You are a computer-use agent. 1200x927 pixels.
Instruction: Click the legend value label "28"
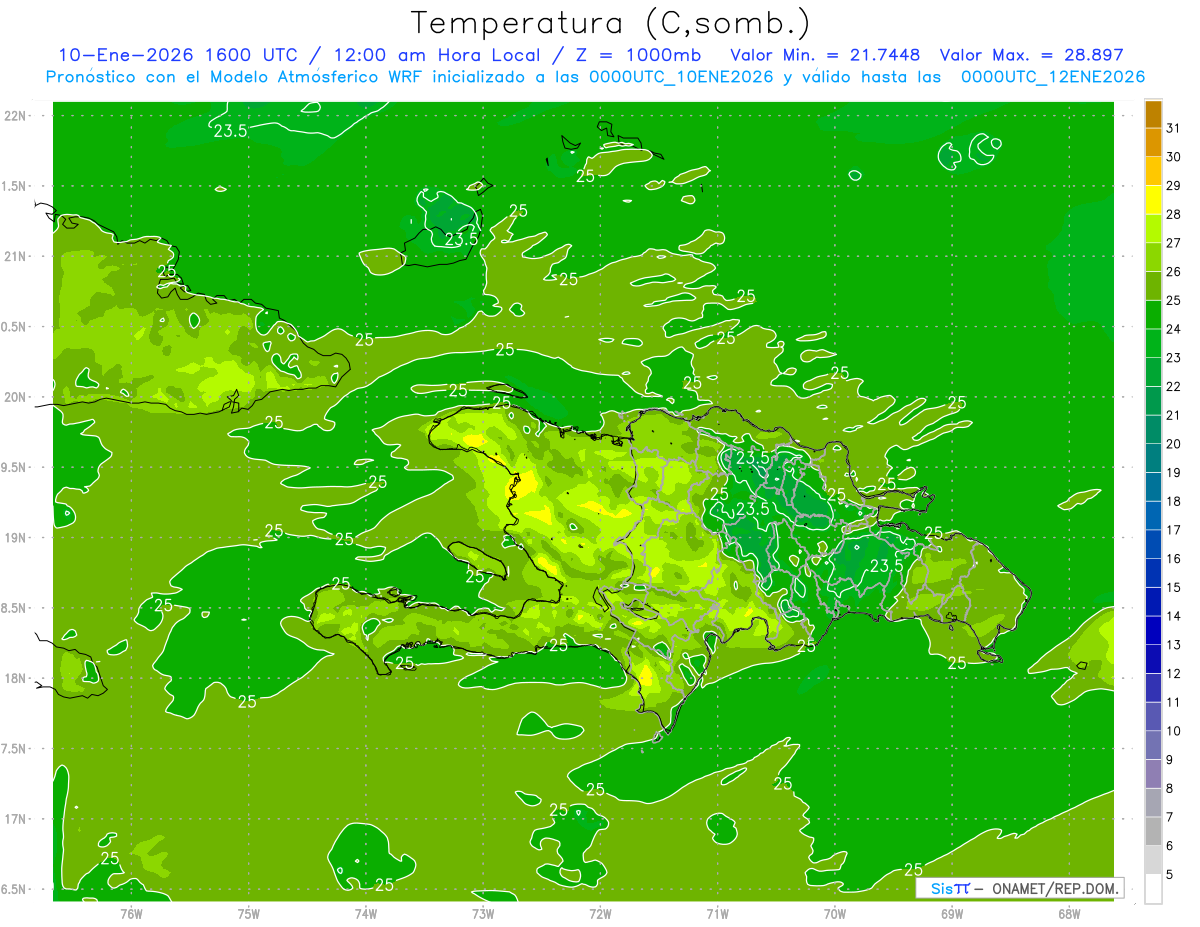pyautogui.click(x=1174, y=214)
